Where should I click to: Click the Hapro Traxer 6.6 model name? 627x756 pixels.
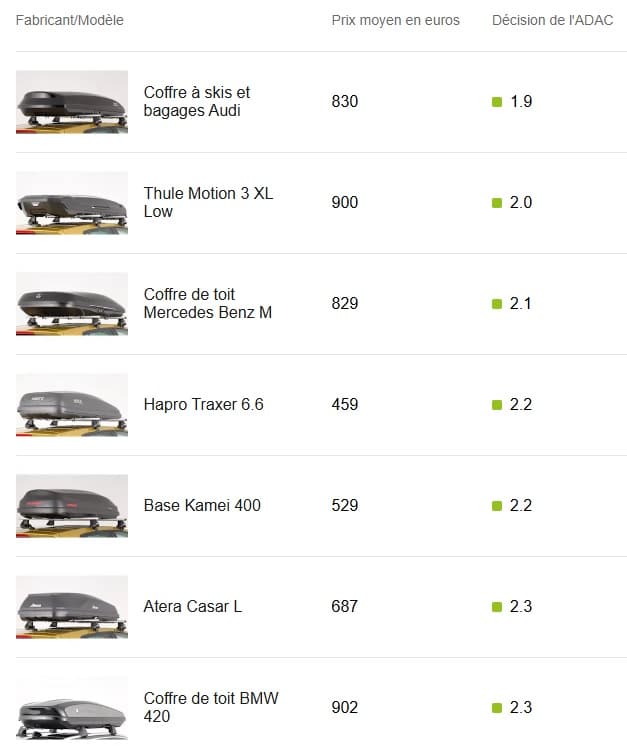point(204,404)
